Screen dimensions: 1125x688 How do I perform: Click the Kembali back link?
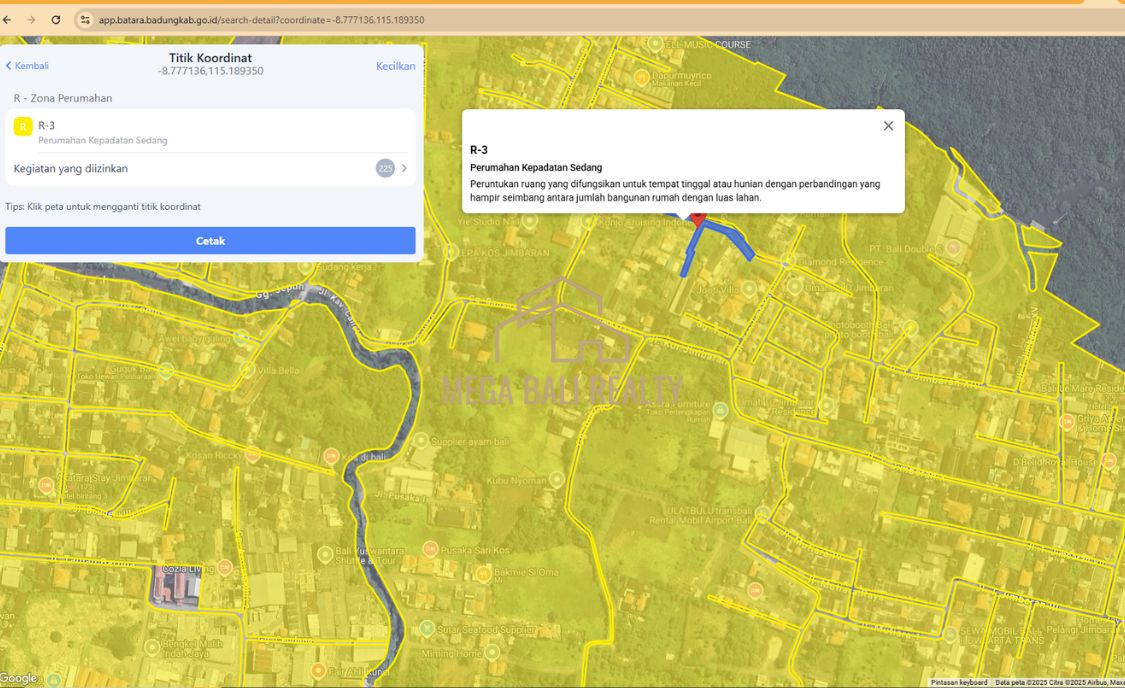pyautogui.click(x=27, y=66)
